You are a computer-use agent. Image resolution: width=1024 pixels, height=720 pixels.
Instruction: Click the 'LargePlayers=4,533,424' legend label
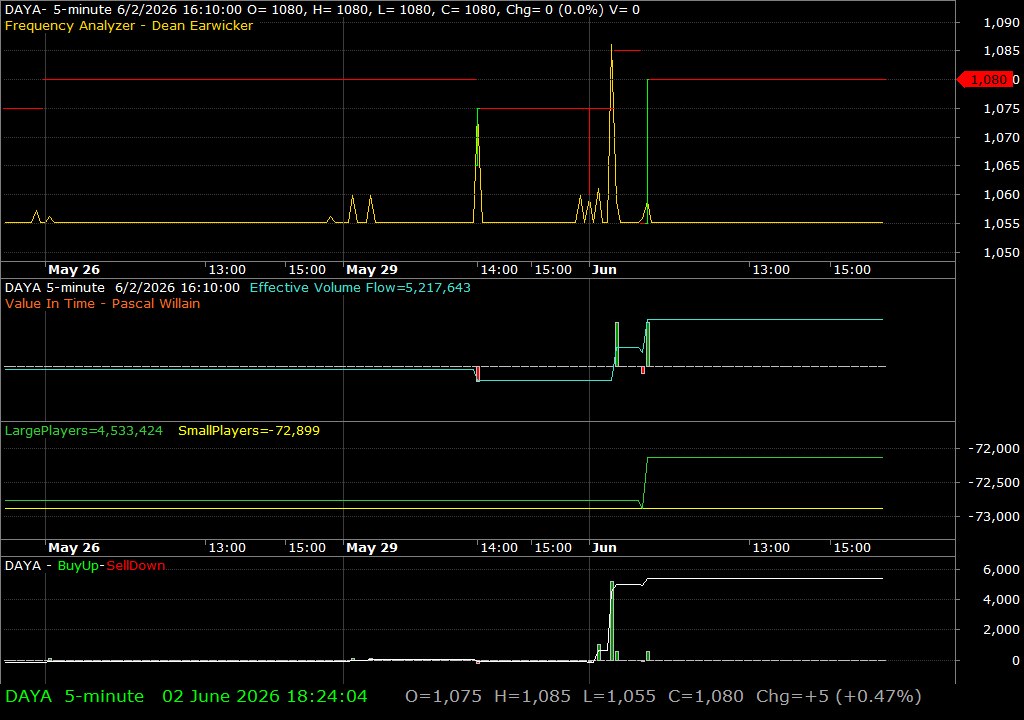[84, 431]
